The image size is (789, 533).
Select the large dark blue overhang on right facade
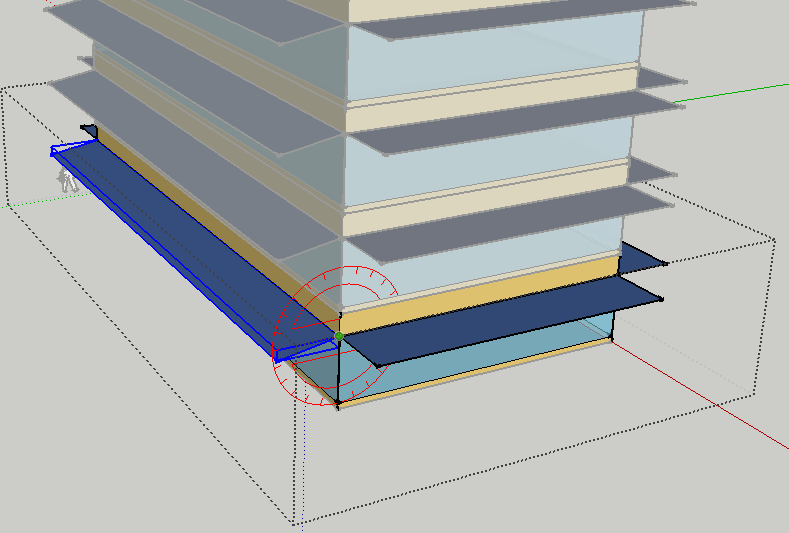(x=503, y=320)
